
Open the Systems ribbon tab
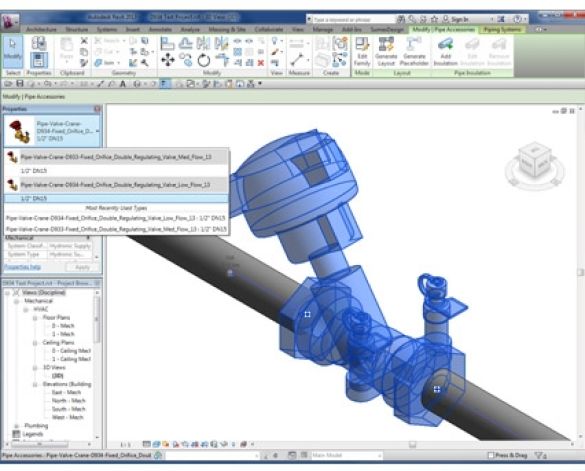(x=107, y=29)
